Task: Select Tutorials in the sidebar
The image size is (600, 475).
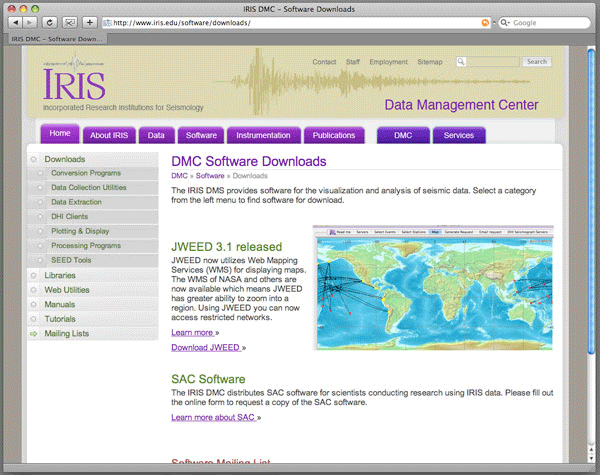Action: 93,319
